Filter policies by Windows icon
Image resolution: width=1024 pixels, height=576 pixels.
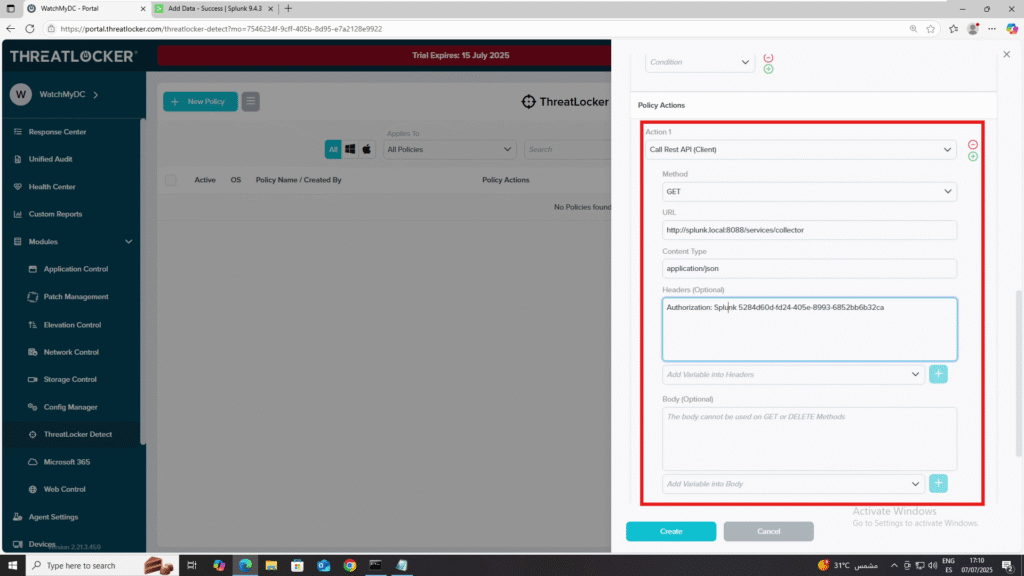coord(350,150)
